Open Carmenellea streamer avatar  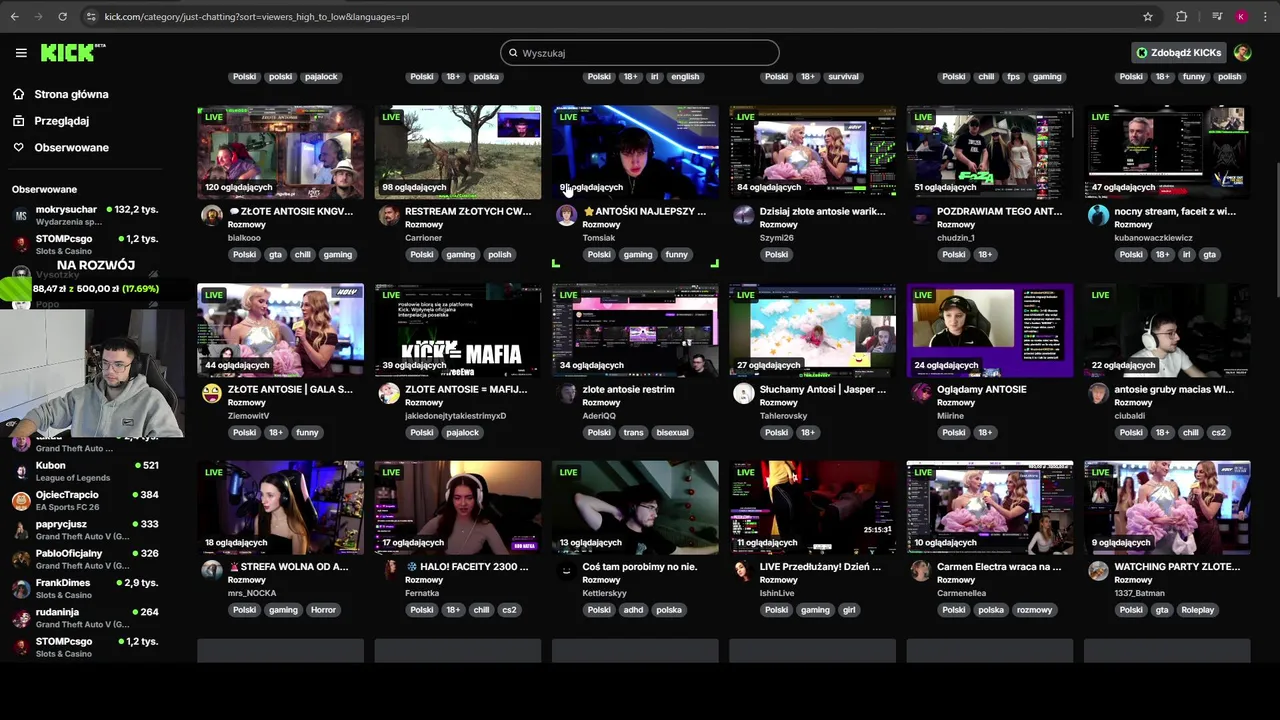pyautogui.click(x=920, y=570)
